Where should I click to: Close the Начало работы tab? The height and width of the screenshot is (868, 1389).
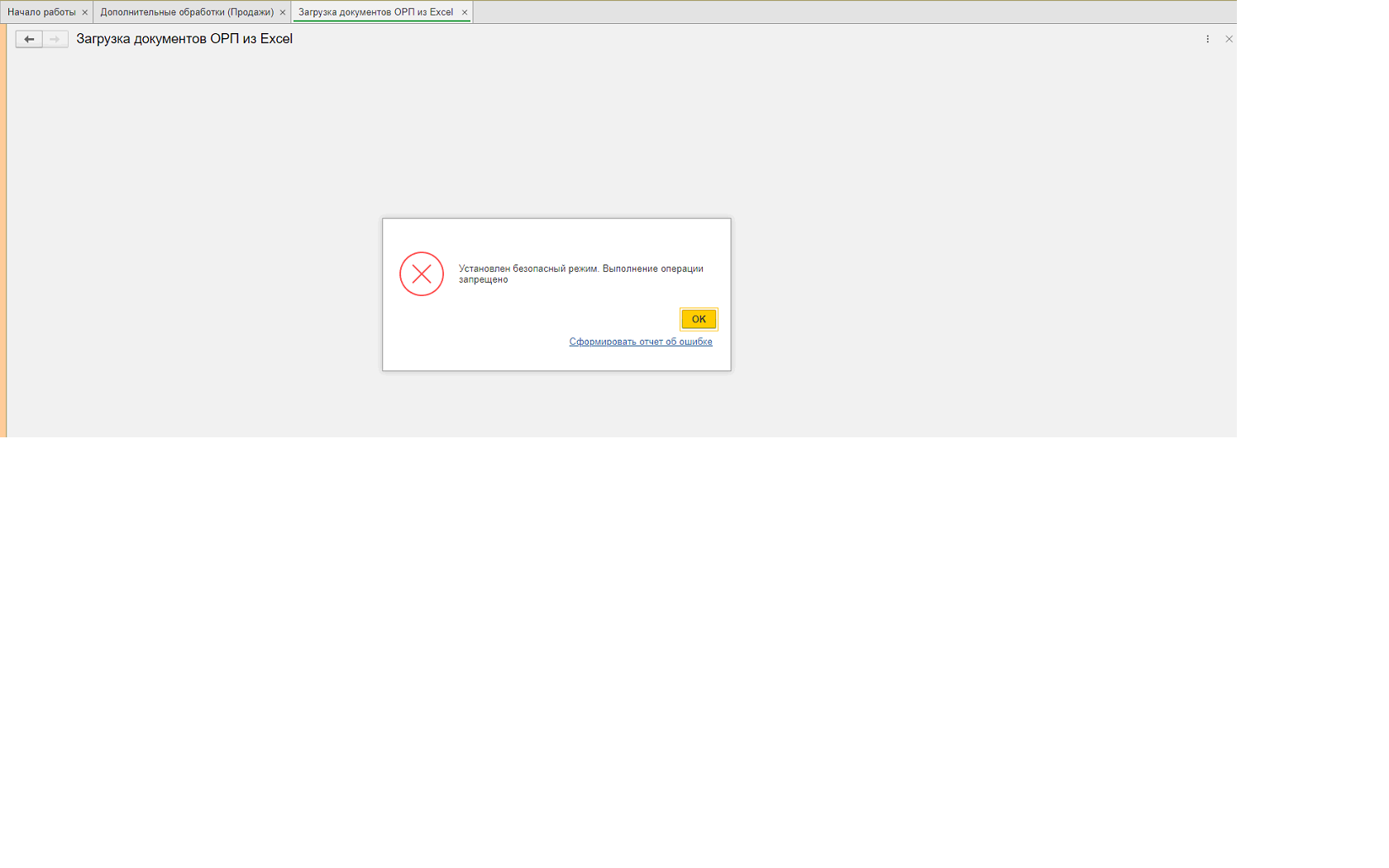click(x=84, y=12)
